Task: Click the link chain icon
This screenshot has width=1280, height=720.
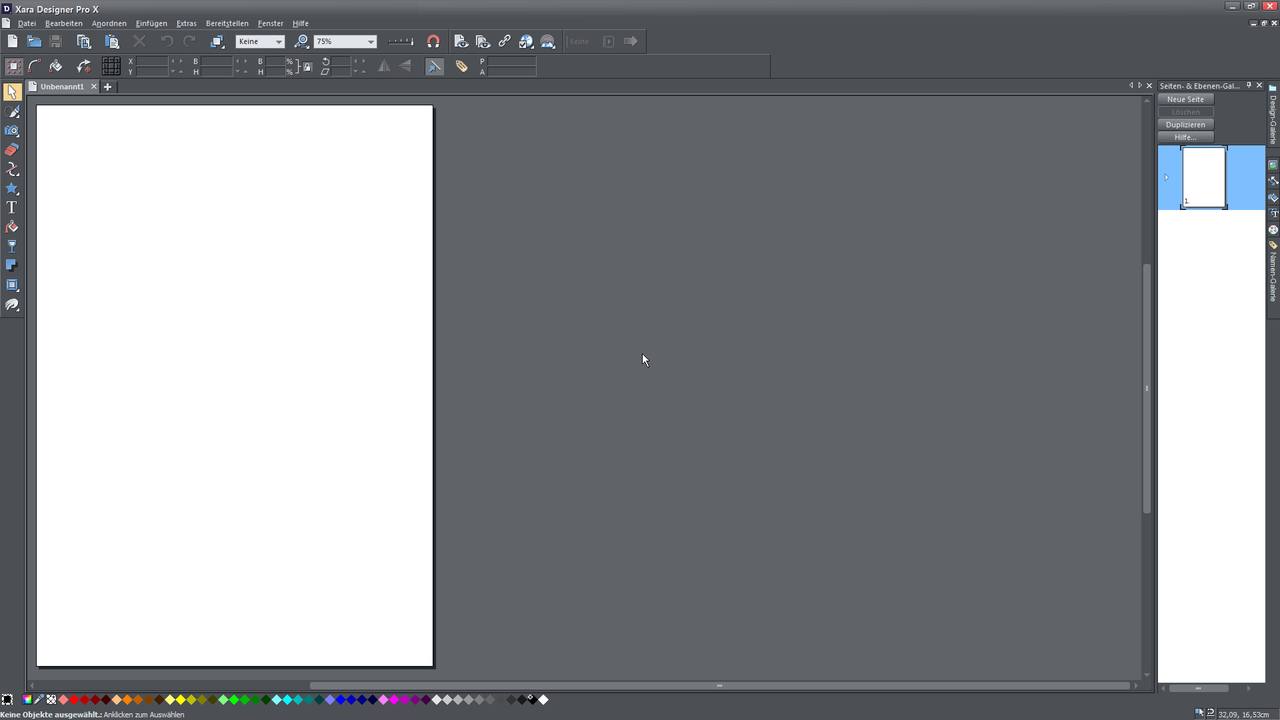Action: pyautogui.click(x=504, y=41)
